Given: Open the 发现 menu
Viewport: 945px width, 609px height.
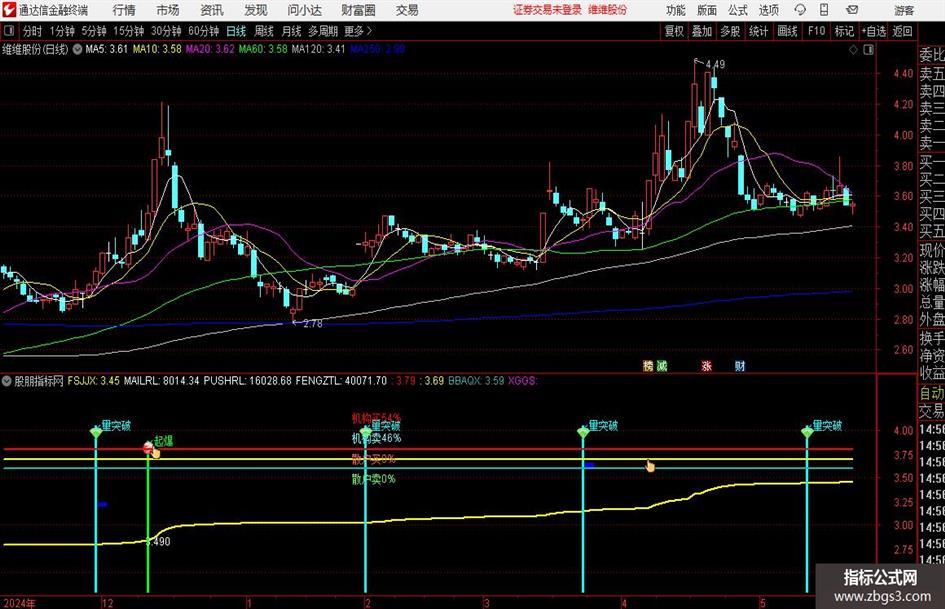Looking at the screenshot, I should point(256,10).
